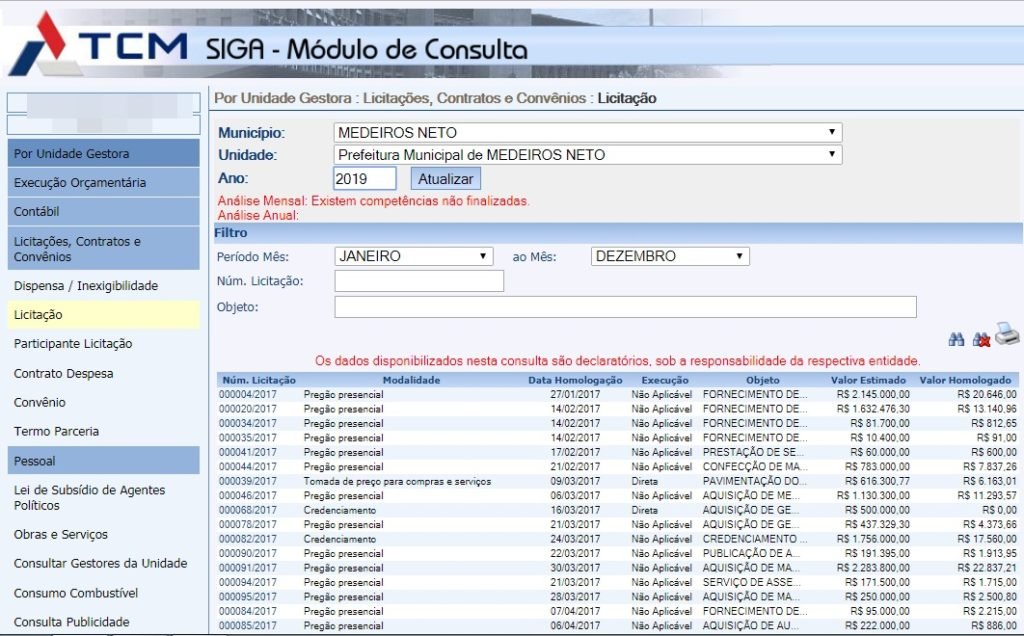Click into the Objeto filter field
The image size is (1024, 636).
click(625, 307)
